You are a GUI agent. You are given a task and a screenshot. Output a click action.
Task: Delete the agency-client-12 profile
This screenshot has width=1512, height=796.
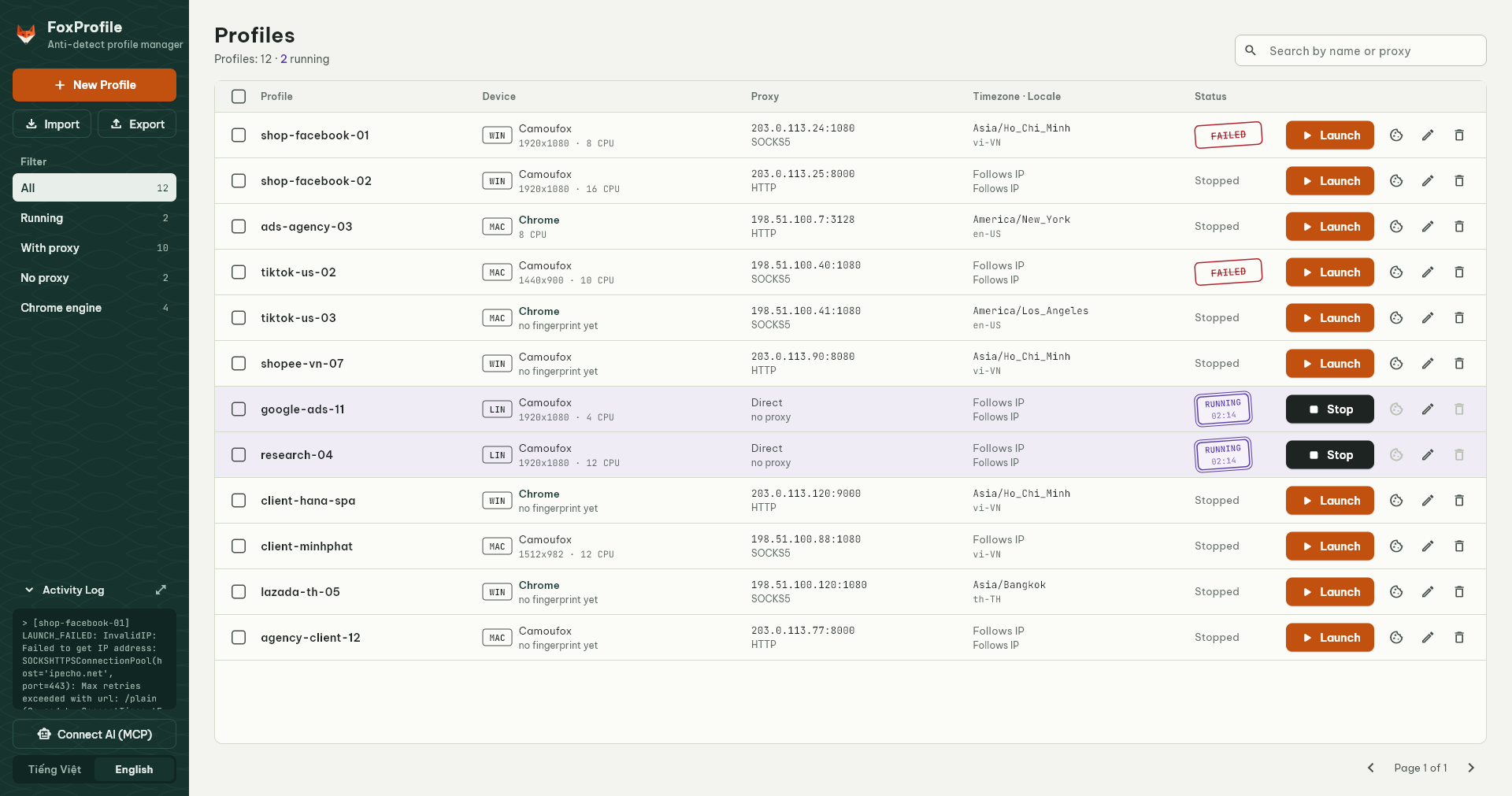coord(1459,638)
